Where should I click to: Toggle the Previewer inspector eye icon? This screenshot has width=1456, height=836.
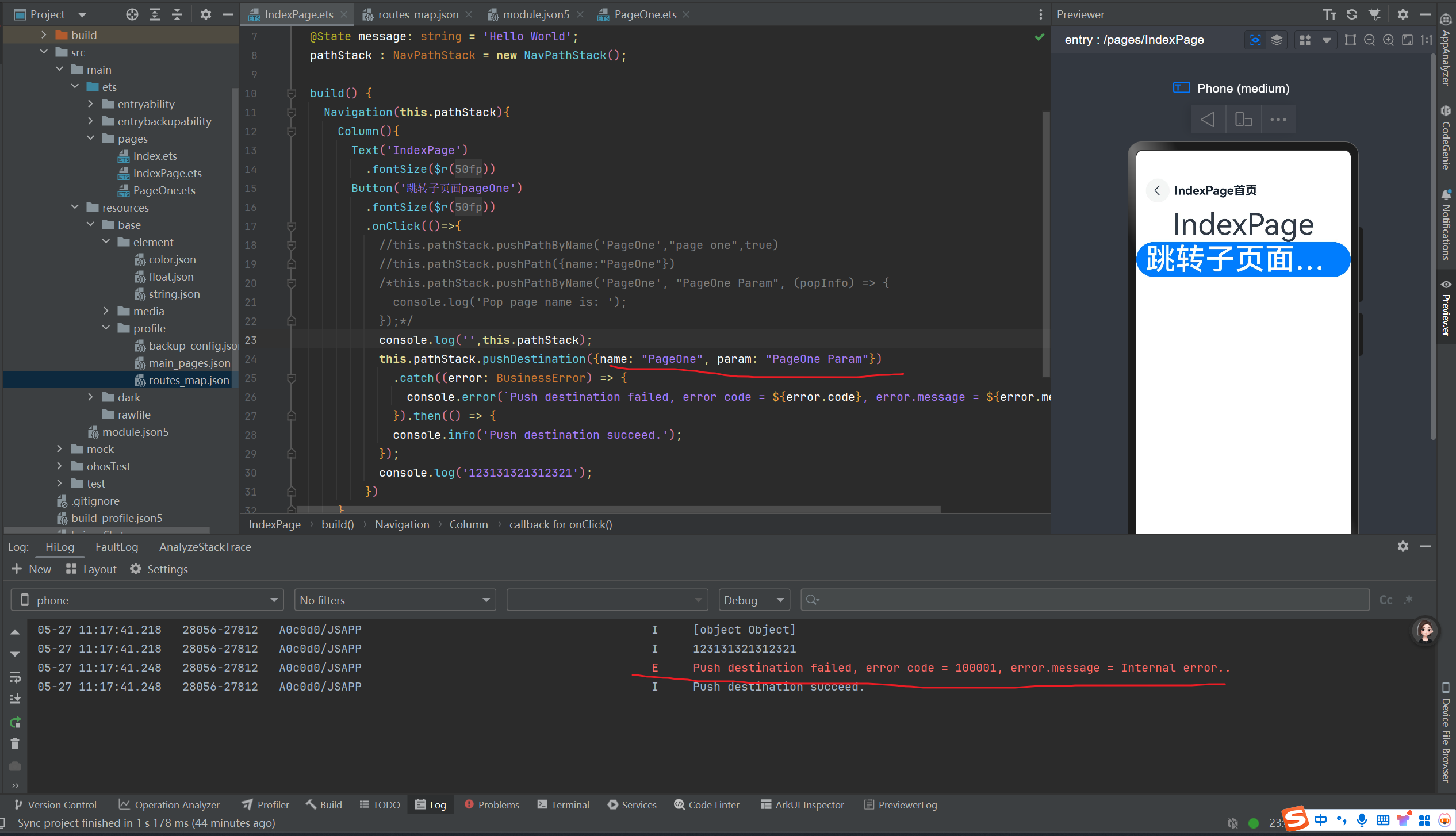click(1255, 40)
